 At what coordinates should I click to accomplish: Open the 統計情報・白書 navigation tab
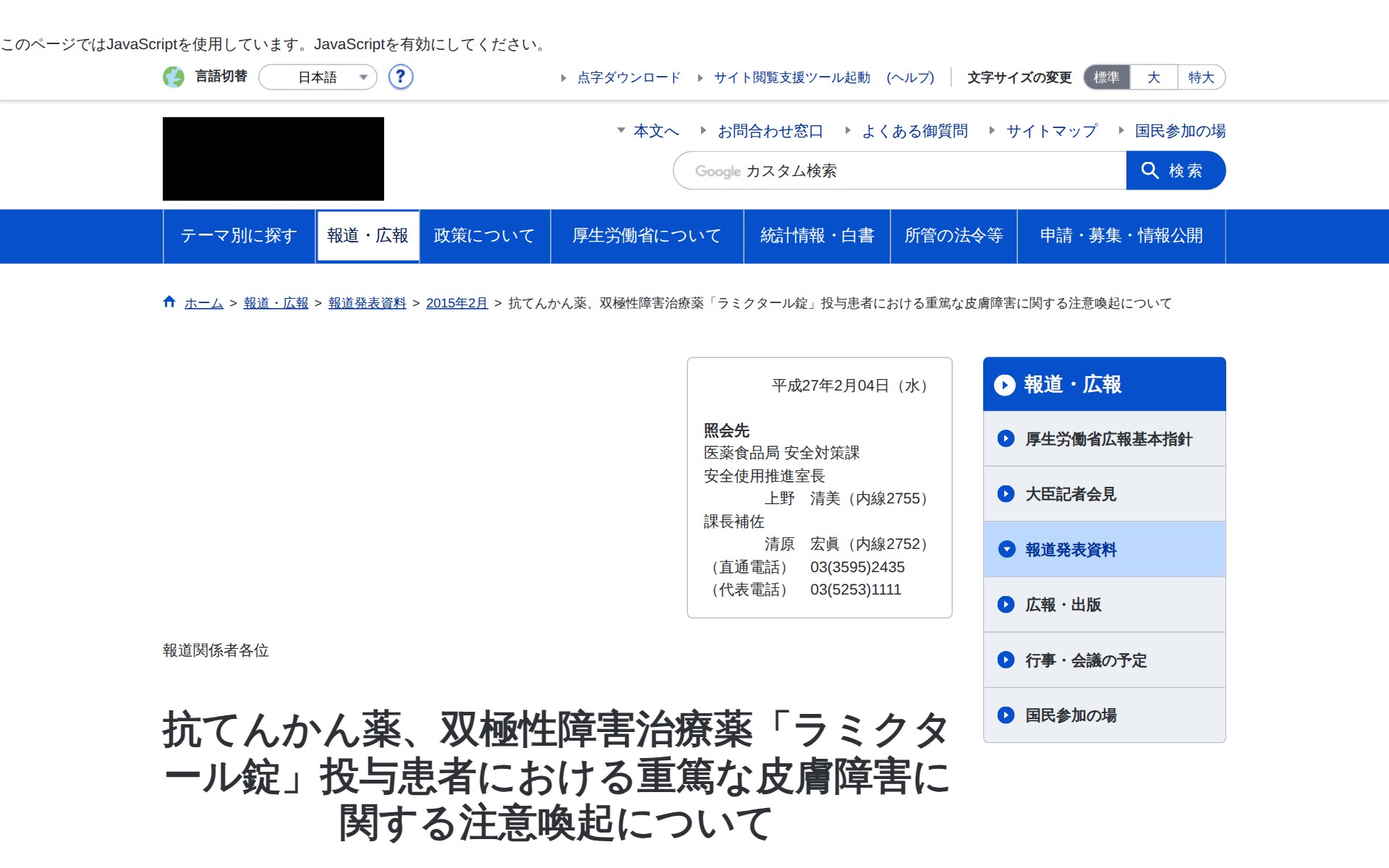tap(817, 236)
